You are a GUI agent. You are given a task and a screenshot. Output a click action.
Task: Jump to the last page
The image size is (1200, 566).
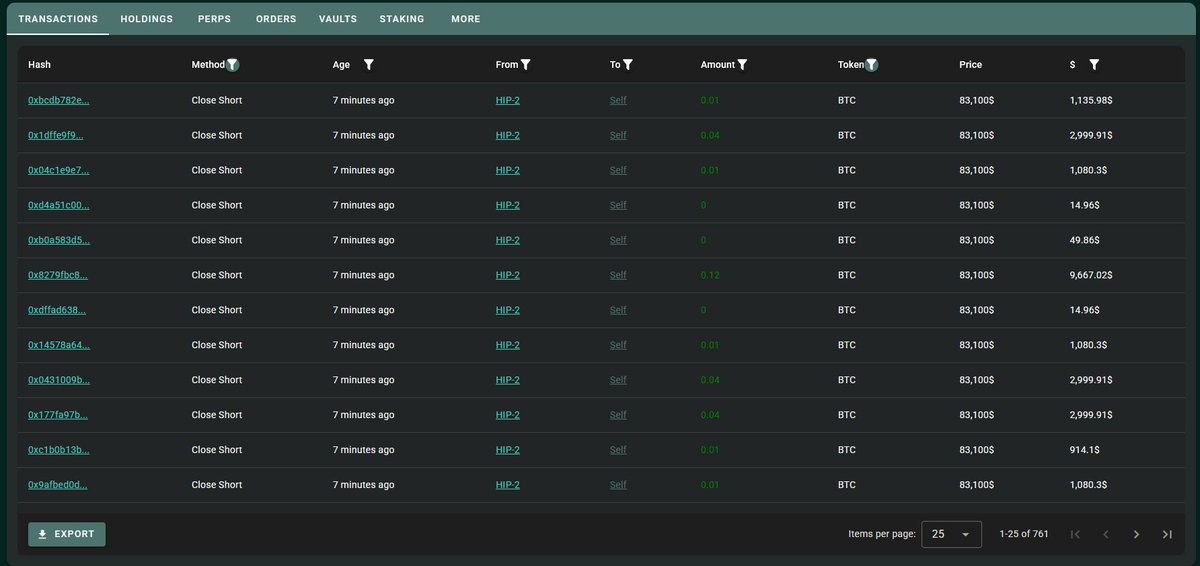[1167, 534]
